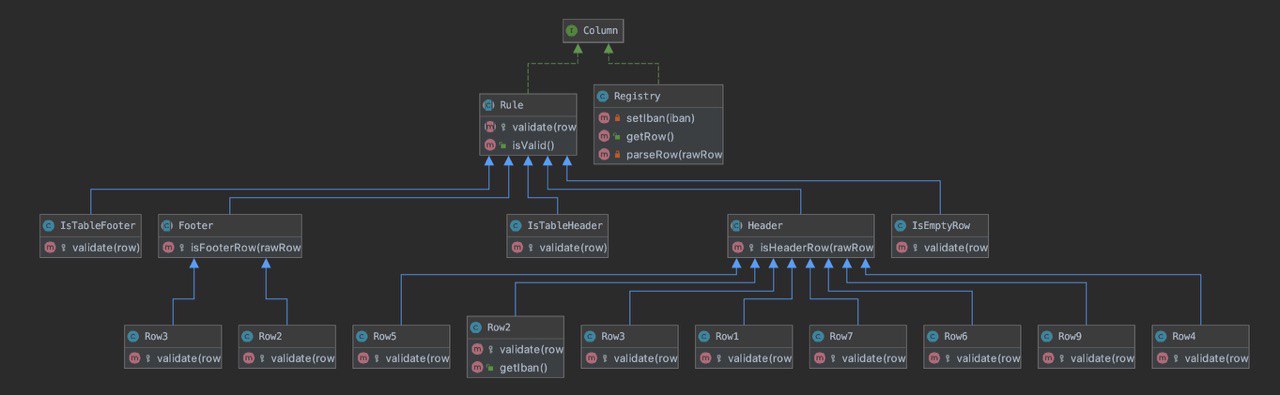The width and height of the screenshot is (1280, 395).
Task: Select the Row7 class title
Action: (841, 336)
